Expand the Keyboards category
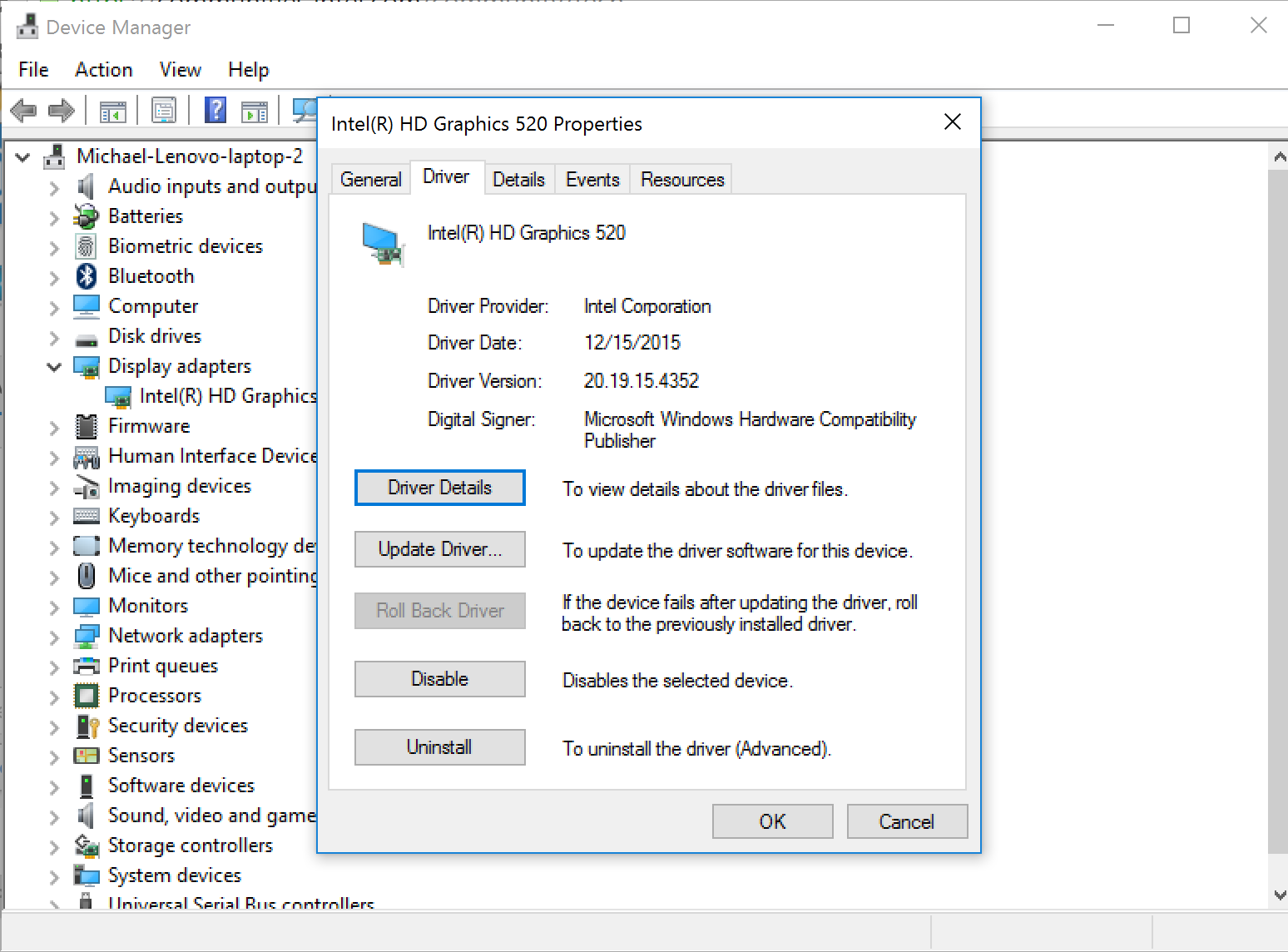 54,518
